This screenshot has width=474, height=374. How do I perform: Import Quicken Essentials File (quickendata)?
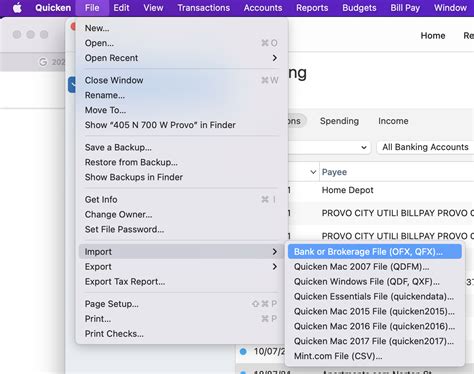pos(375,296)
